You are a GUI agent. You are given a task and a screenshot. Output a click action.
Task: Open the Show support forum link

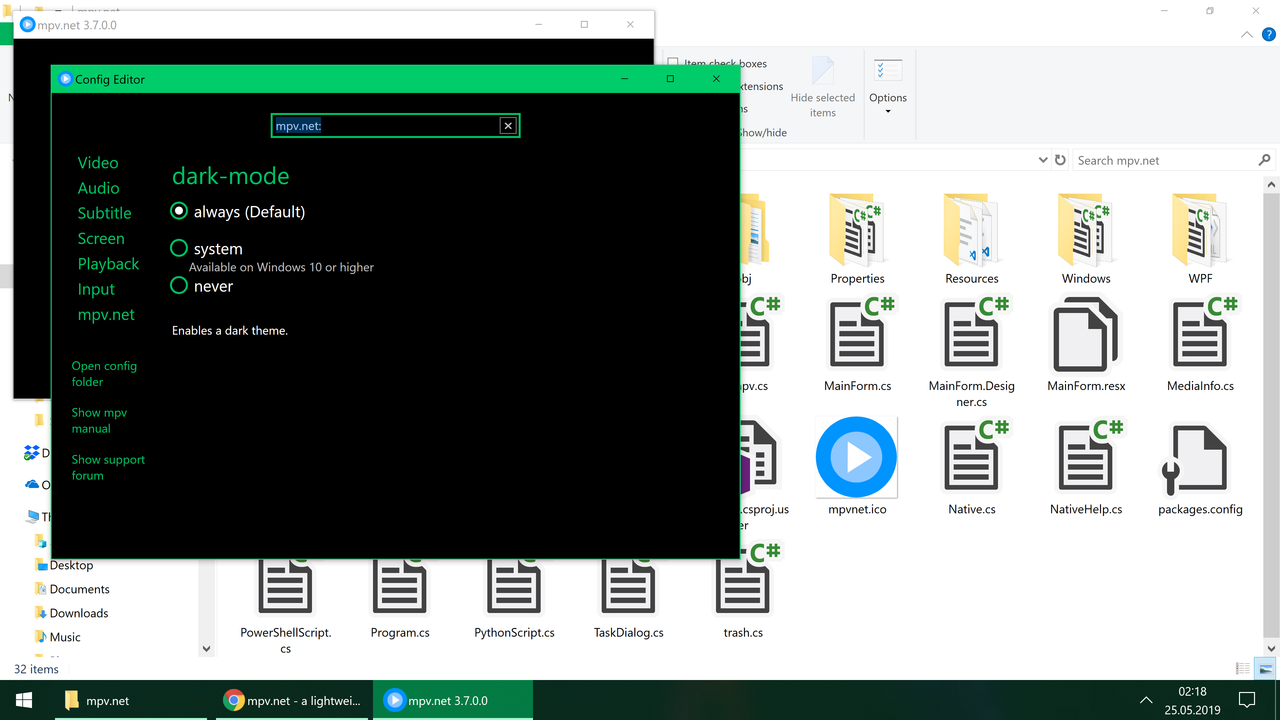coord(108,467)
